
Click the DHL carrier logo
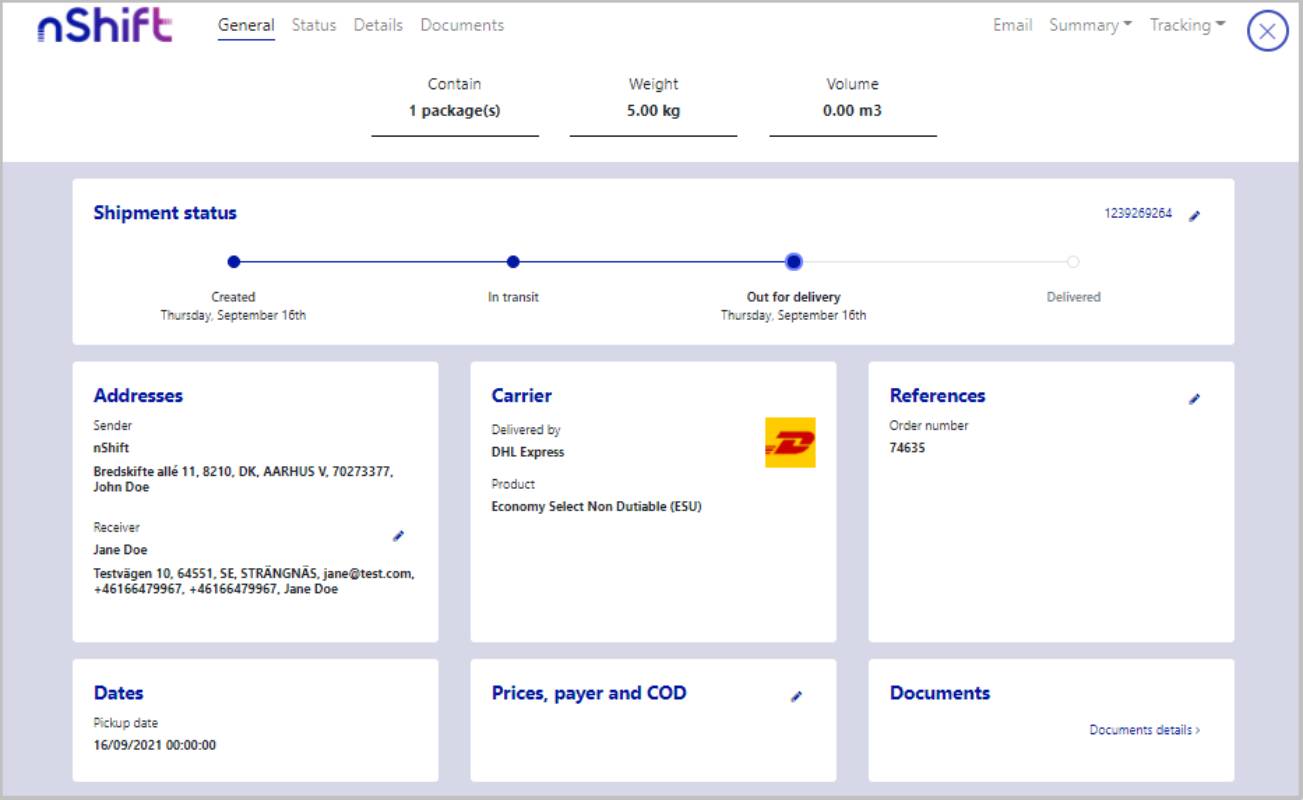pyautogui.click(x=790, y=442)
